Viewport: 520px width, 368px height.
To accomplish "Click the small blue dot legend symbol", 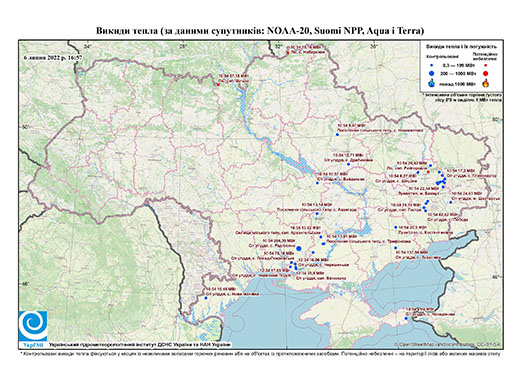I will point(432,65).
